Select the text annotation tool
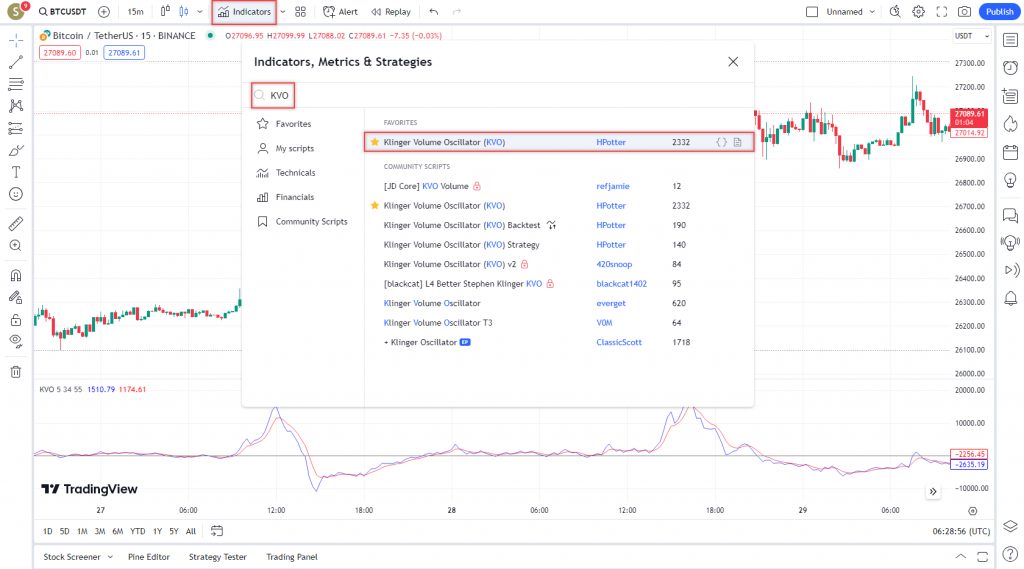The width and height of the screenshot is (1024, 569). 16,172
